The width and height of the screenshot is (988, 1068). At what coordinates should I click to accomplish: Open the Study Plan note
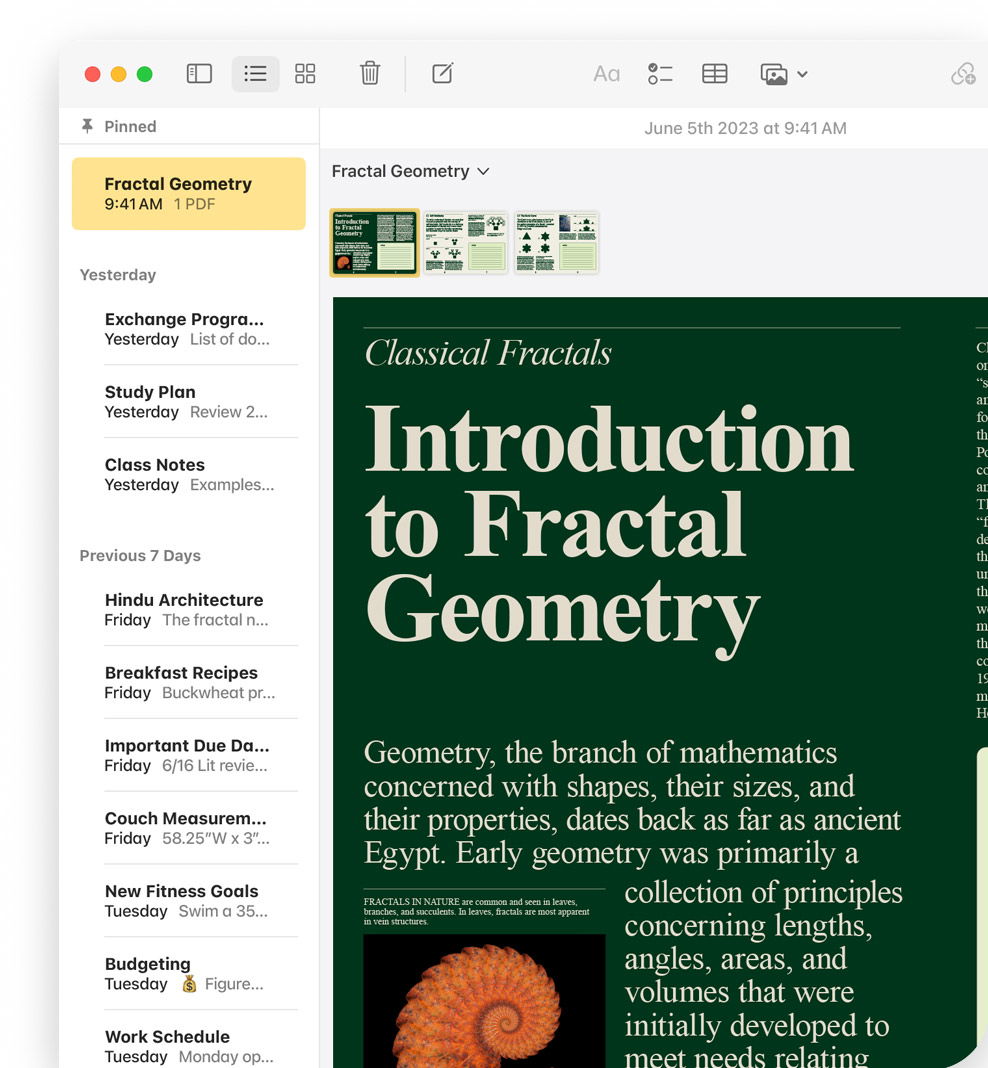coord(188,401)
